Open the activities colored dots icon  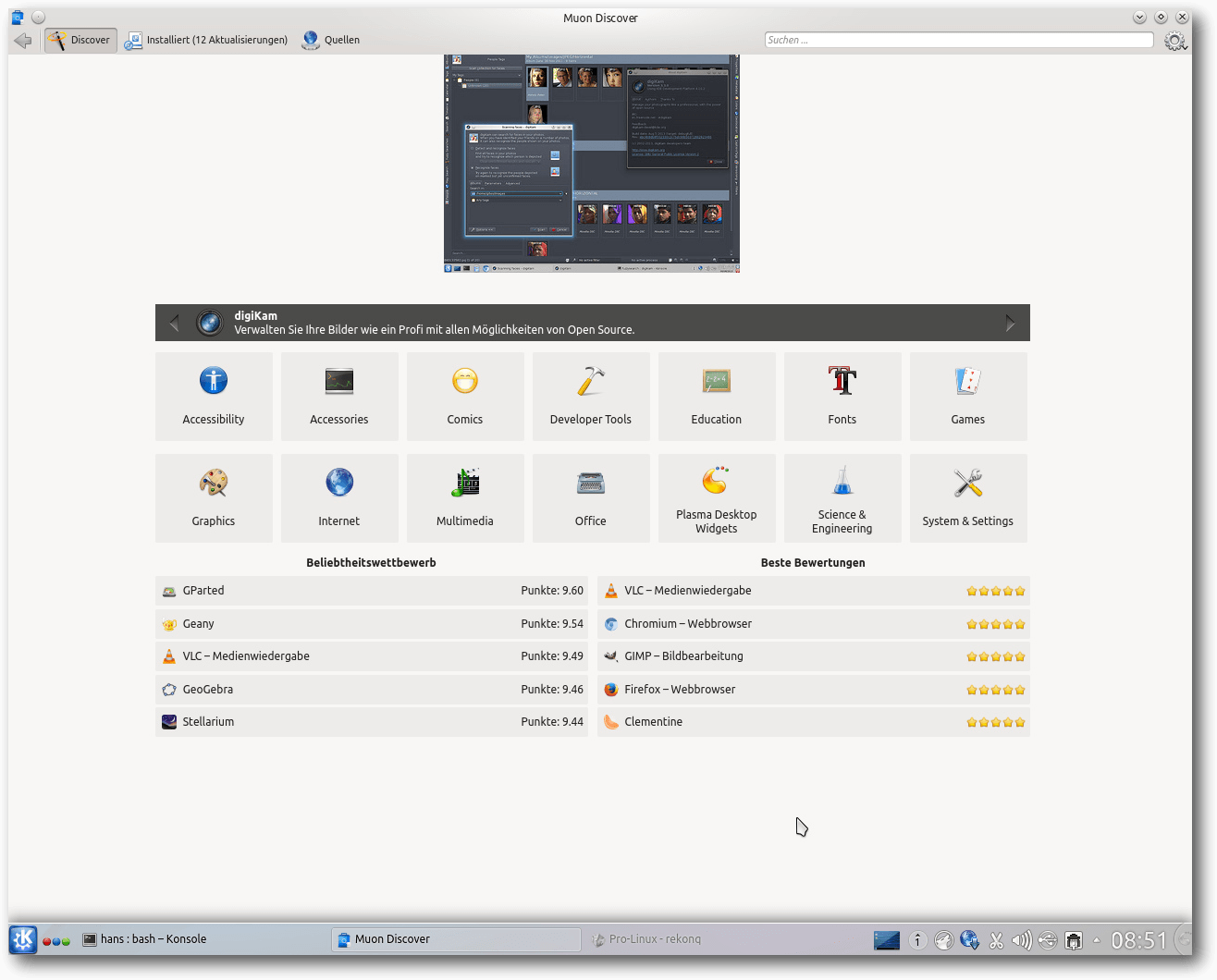(x=55, y=941)
